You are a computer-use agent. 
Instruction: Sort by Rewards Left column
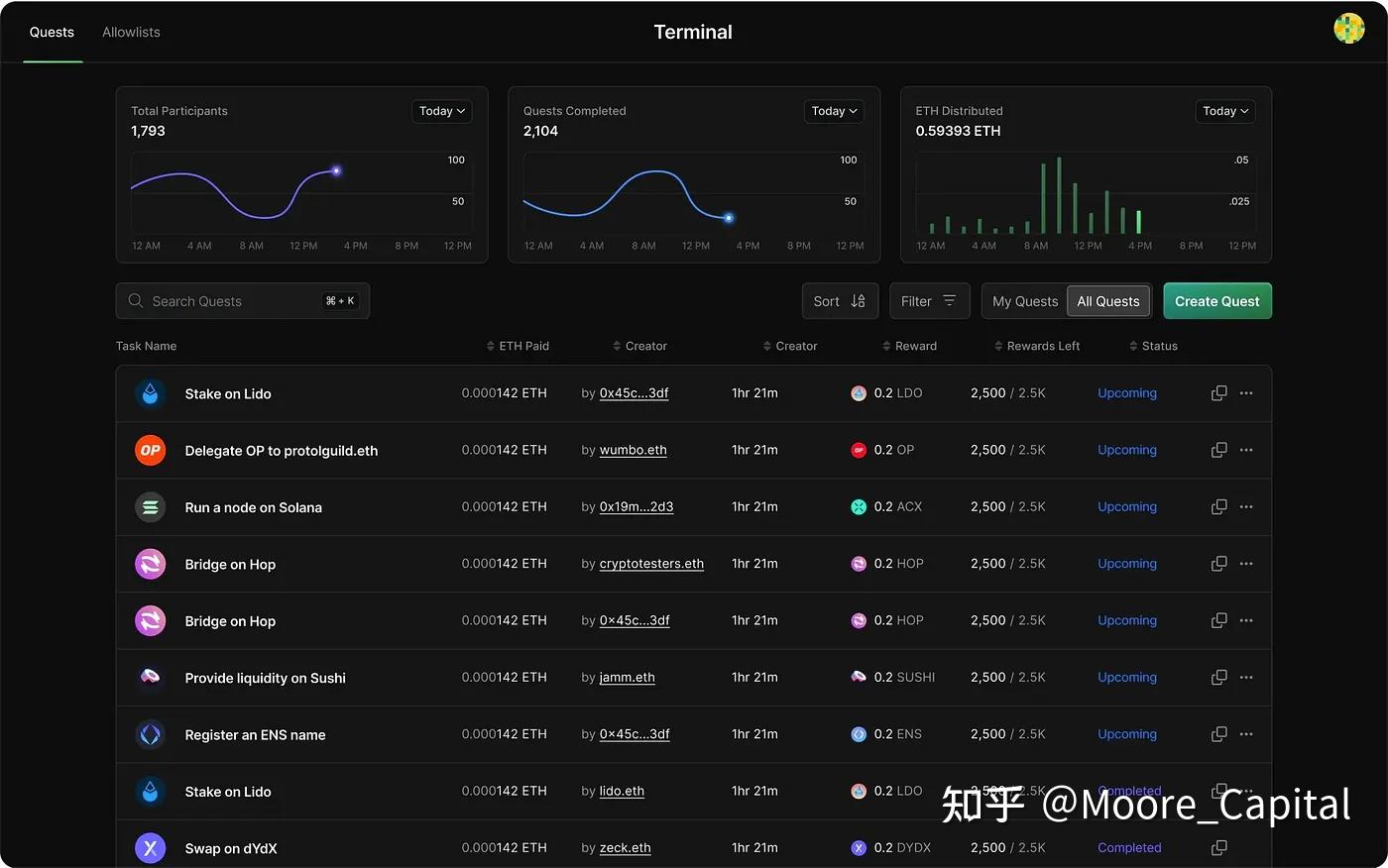click(x=1037, y=346)
